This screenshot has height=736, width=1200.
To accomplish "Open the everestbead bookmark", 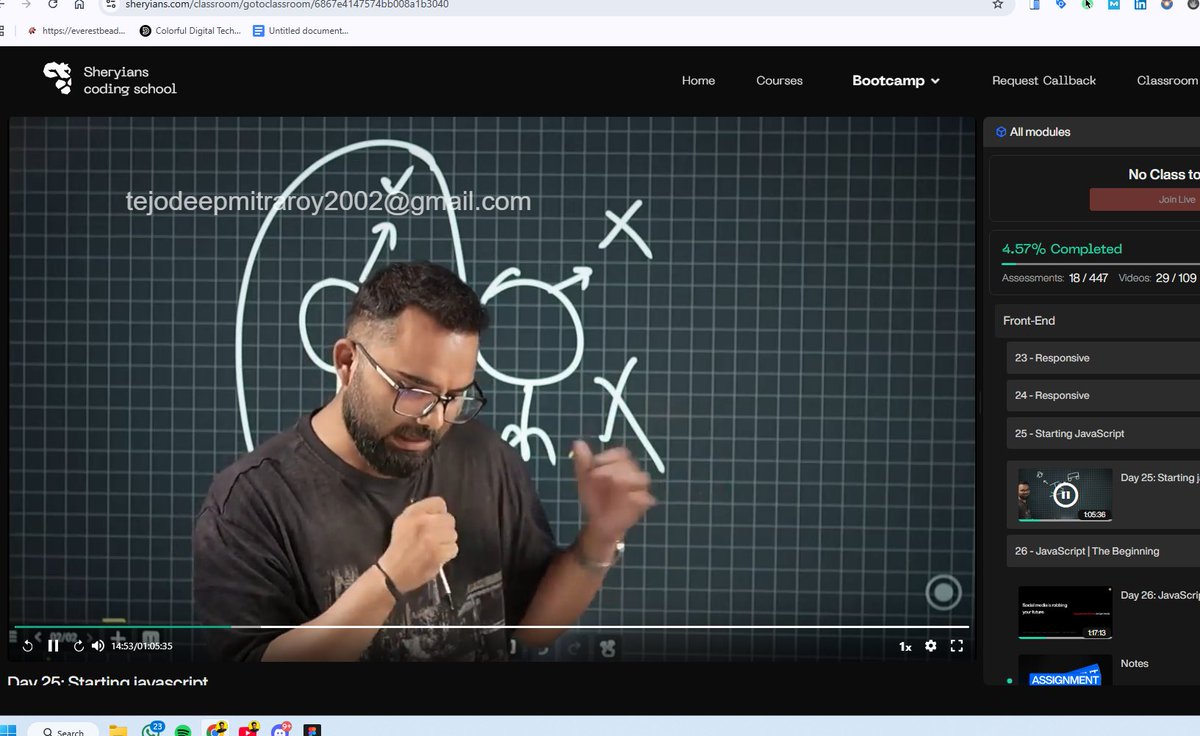I will pyautogui.click(x=77, y=31).
